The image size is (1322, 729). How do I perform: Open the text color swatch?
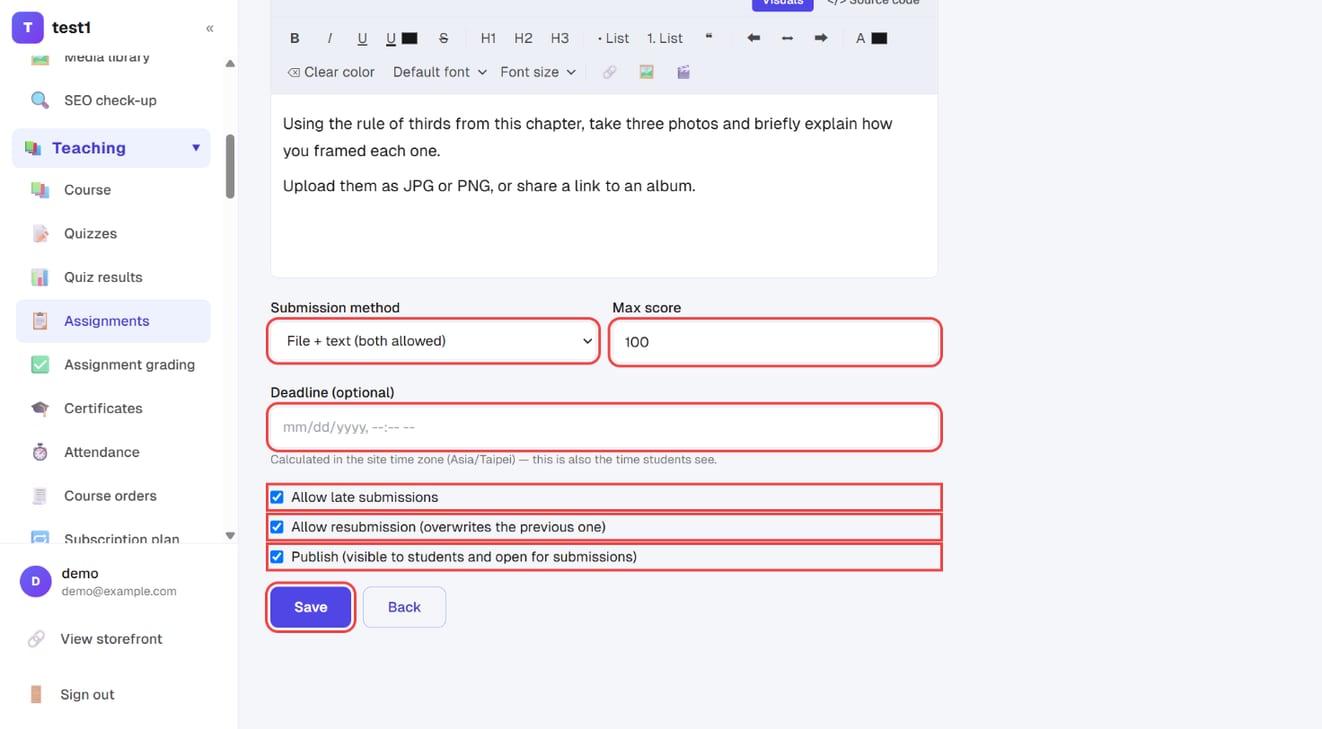pos(880,38)
